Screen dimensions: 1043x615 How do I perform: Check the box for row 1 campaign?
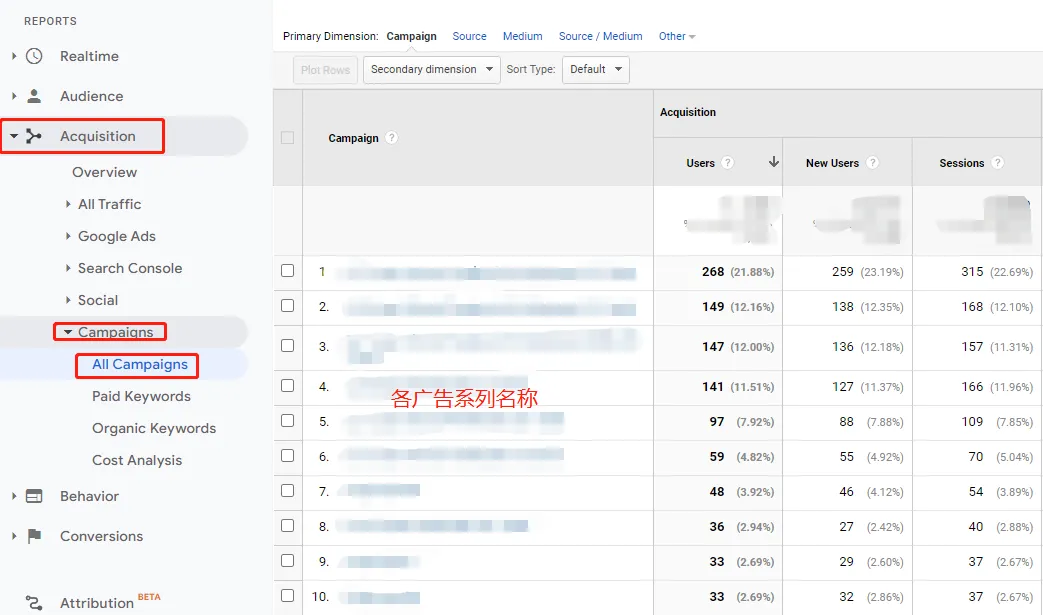click(x=288, y=271)
